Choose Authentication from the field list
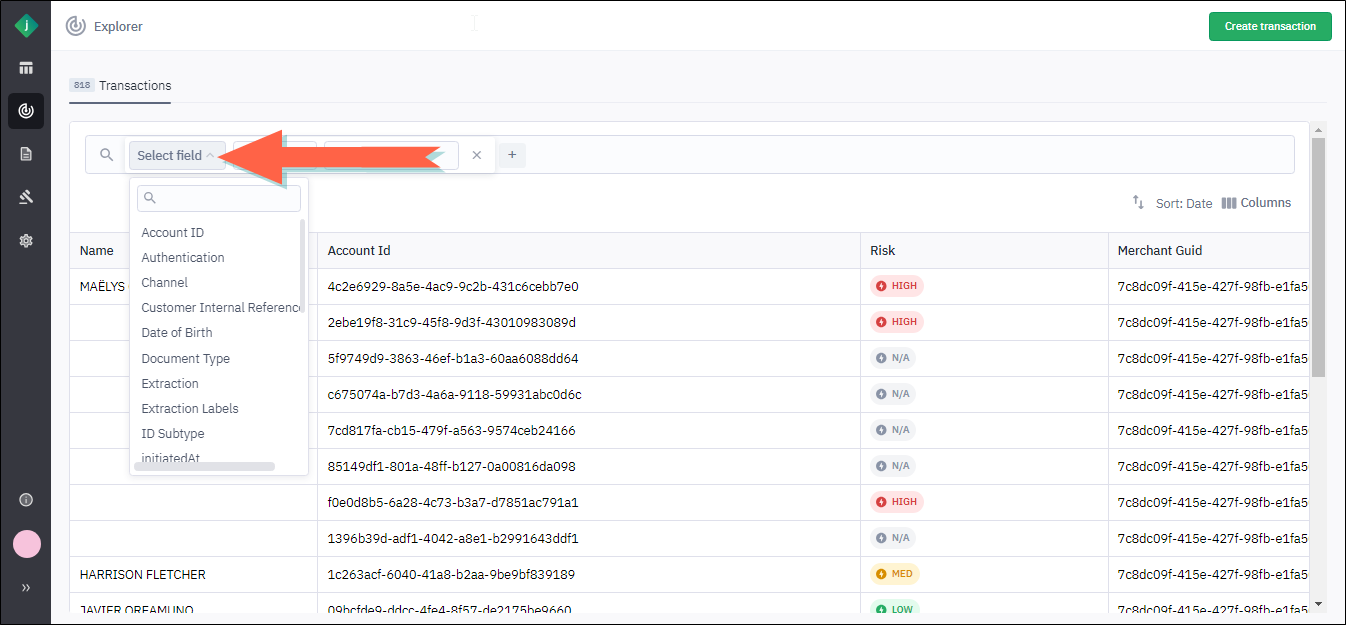The width and height of the screenshot is (1346, 625). [183, 258]
